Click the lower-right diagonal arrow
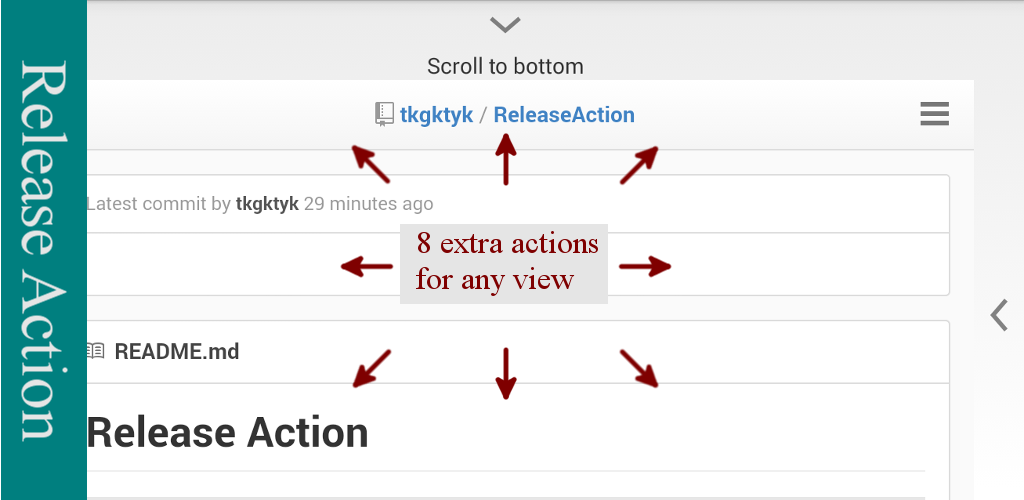1024x500 pixels. (639, 367)
